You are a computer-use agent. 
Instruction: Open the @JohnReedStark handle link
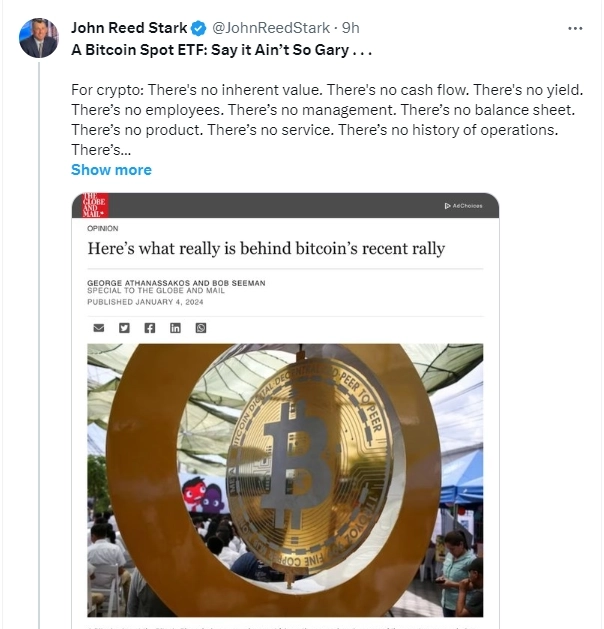tap(271, 28)
